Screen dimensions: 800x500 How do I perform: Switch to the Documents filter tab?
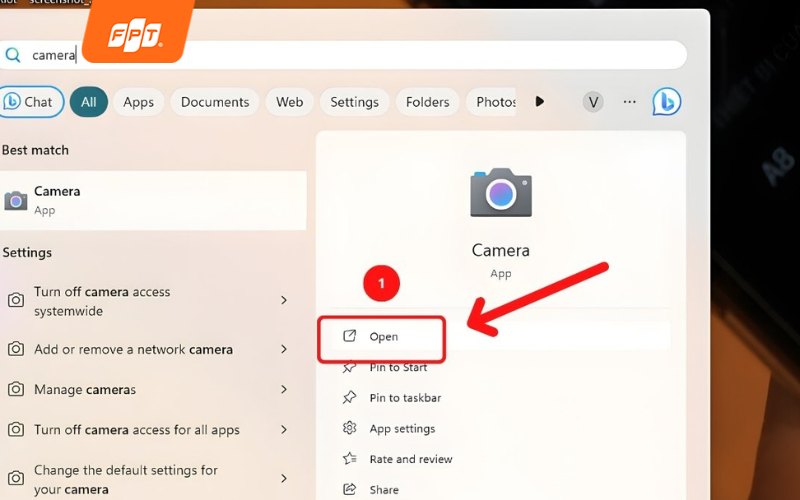tap(215, 102)
